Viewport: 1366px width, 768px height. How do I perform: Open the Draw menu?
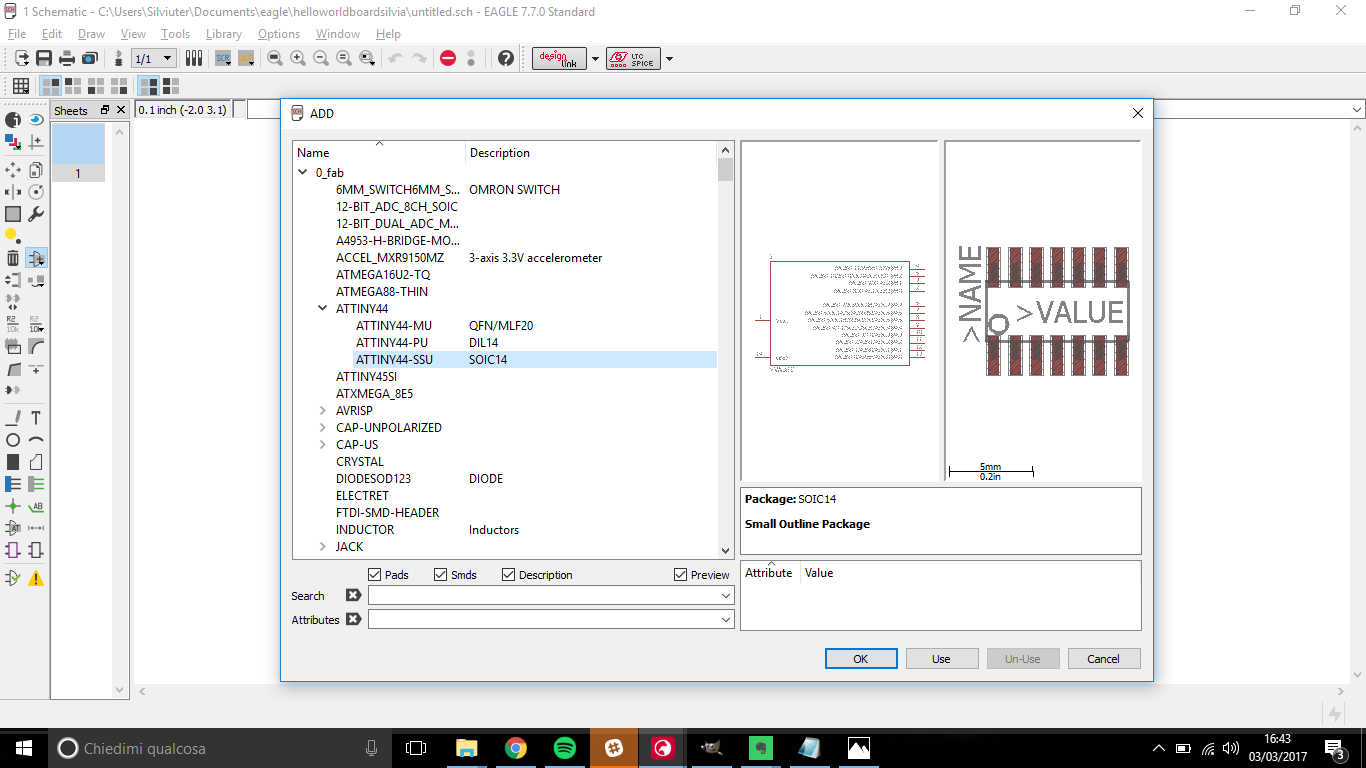(92, 34)
